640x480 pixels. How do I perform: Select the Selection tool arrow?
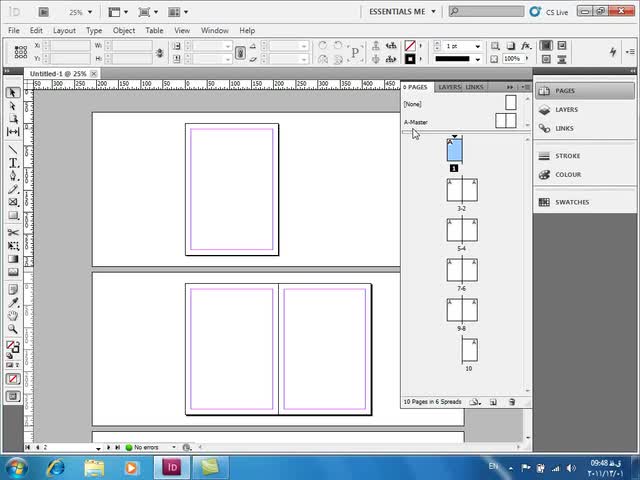pos(13,93)
